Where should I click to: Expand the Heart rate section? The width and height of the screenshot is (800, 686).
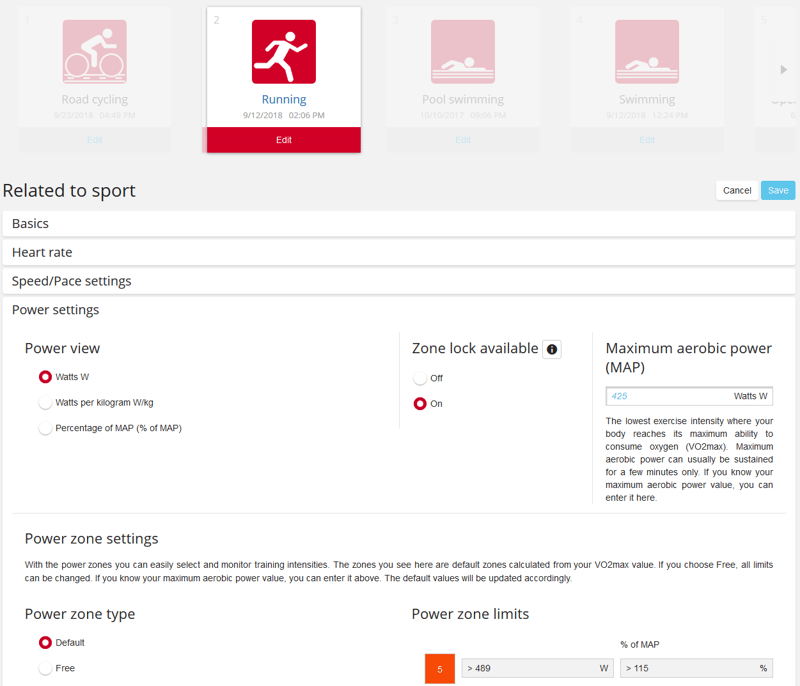point(398,252)
